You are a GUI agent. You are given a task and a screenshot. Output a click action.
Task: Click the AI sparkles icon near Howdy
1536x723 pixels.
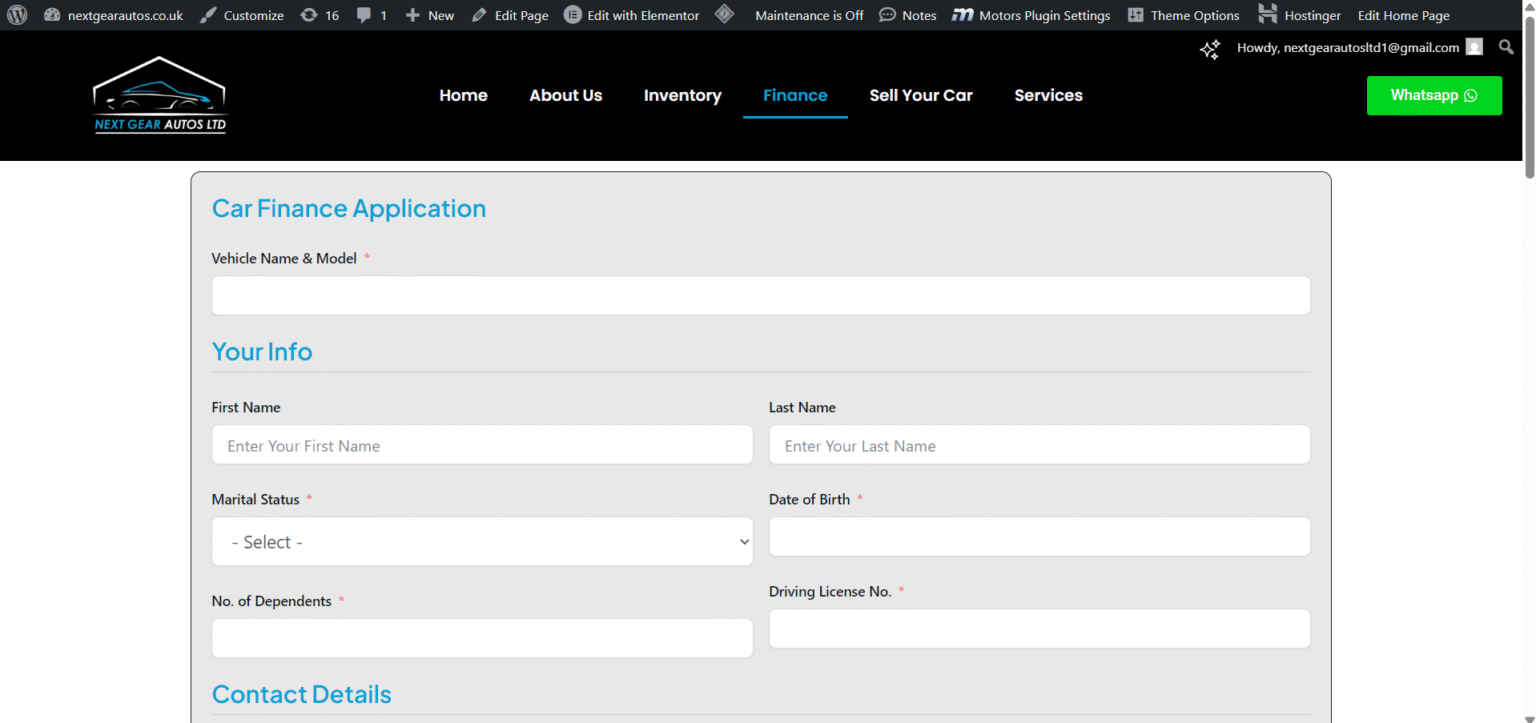tap(1210, 49)
